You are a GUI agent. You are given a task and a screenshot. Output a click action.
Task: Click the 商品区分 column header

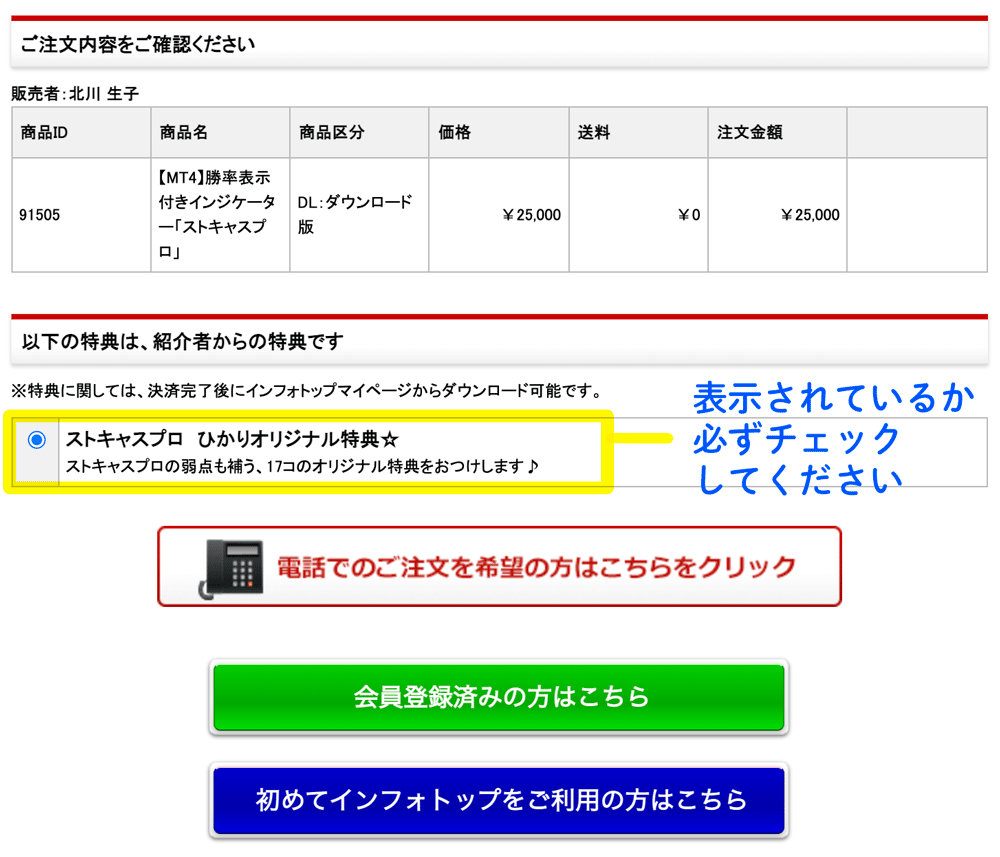pyautogui.click(x=360, y=133)
